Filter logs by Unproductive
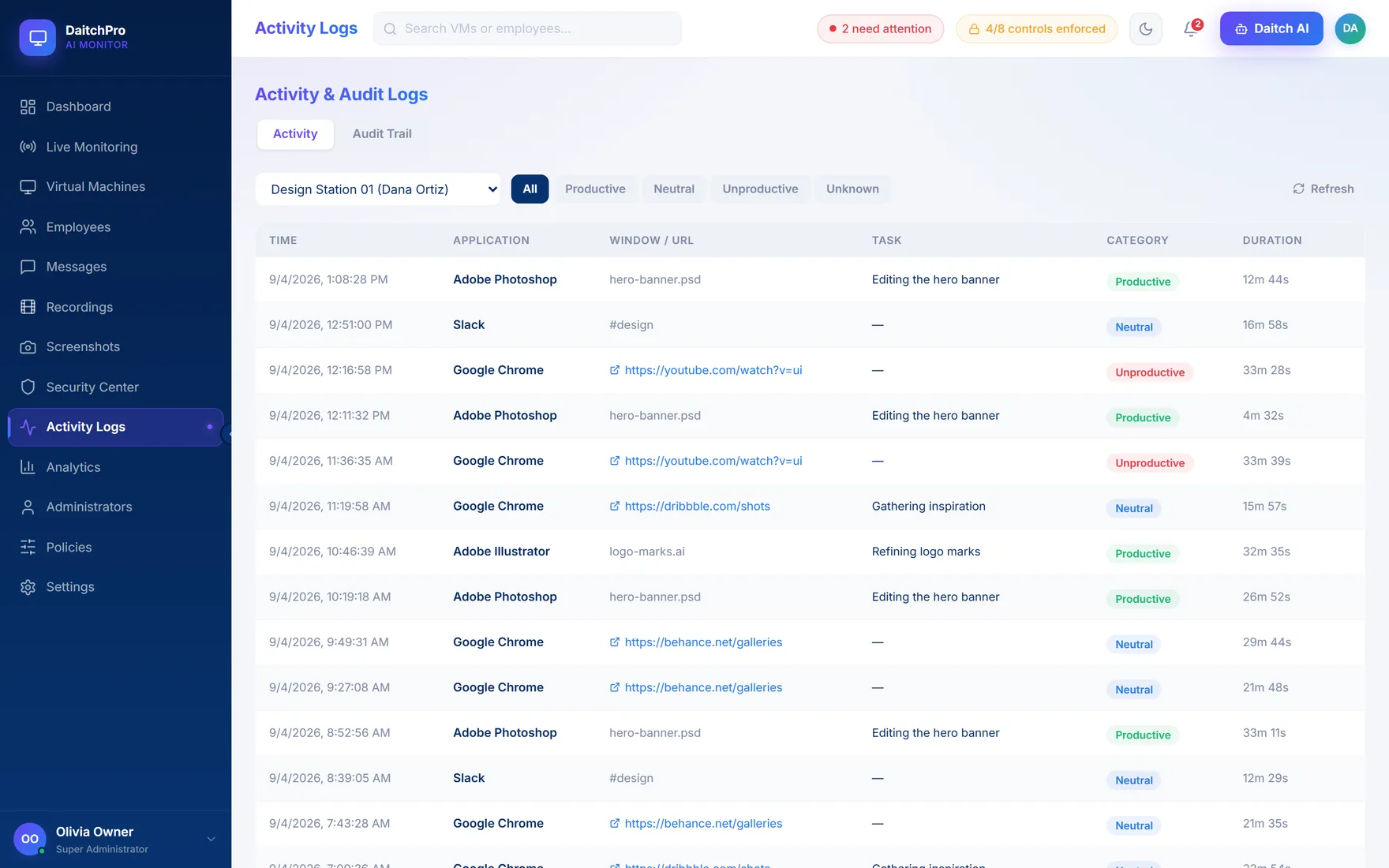This screenshot has height=868, width=1389. point(760,189)
